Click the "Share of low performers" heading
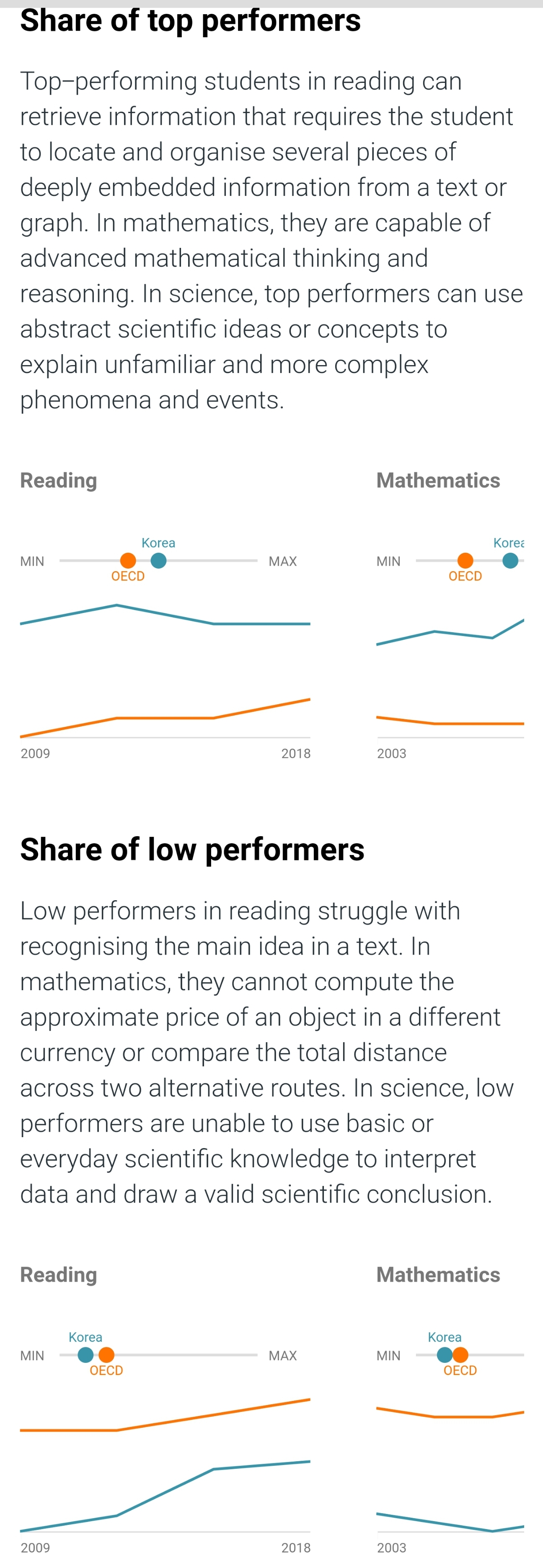Image resolution: width=543 pixels, height=1568 pixels. pos(192,850)
